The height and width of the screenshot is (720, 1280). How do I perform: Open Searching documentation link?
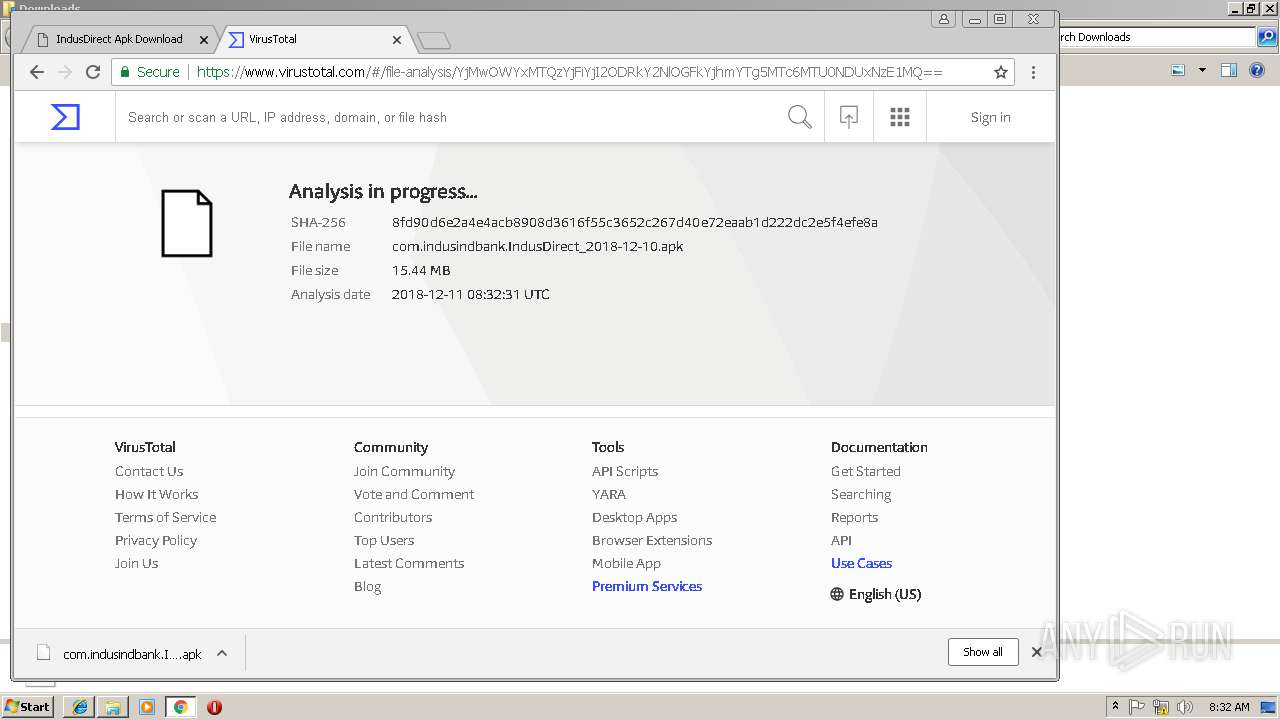click(x=861, y=494)
